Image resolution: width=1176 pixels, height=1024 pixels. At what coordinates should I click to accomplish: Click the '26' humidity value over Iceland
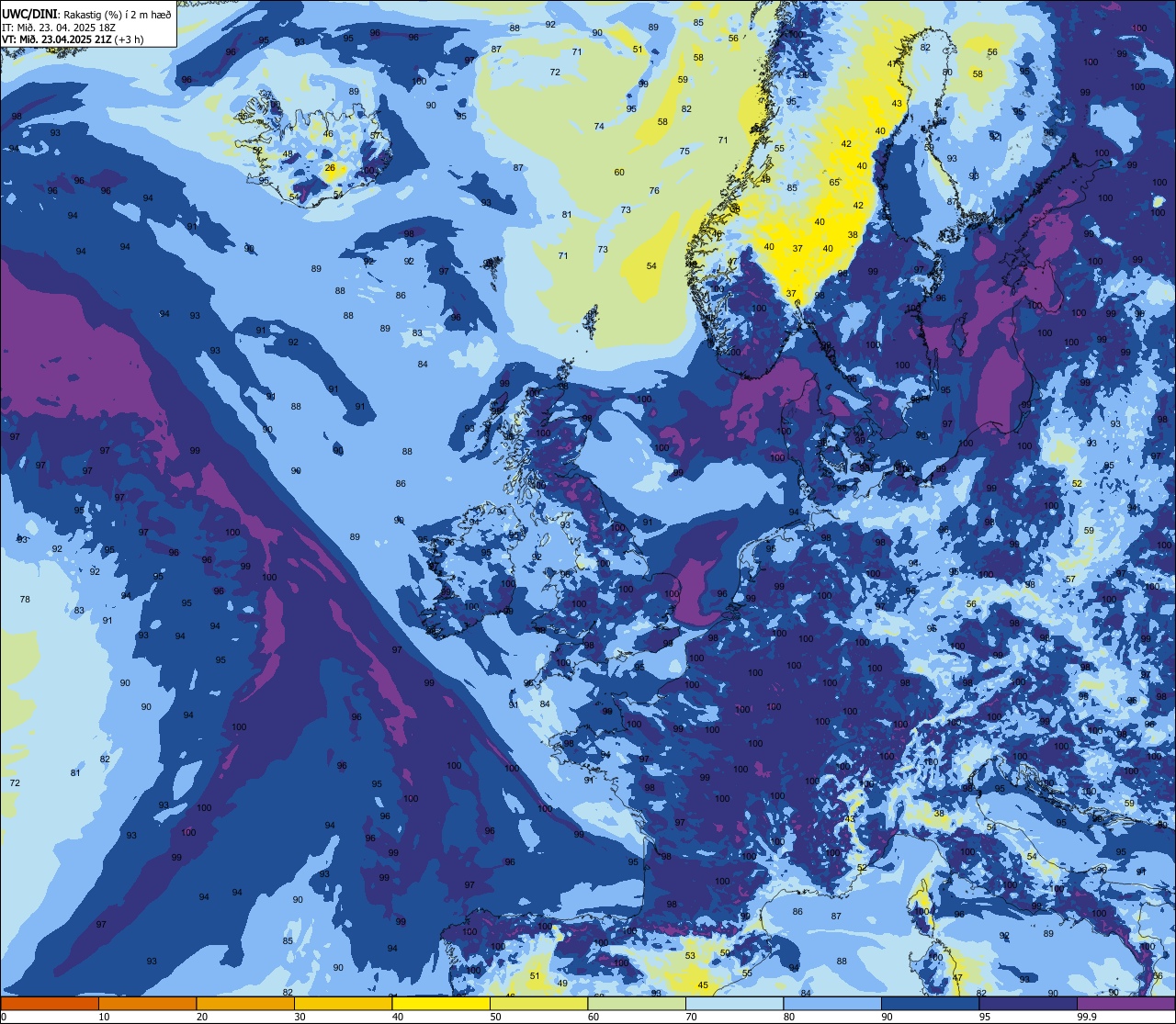[330, 167]
